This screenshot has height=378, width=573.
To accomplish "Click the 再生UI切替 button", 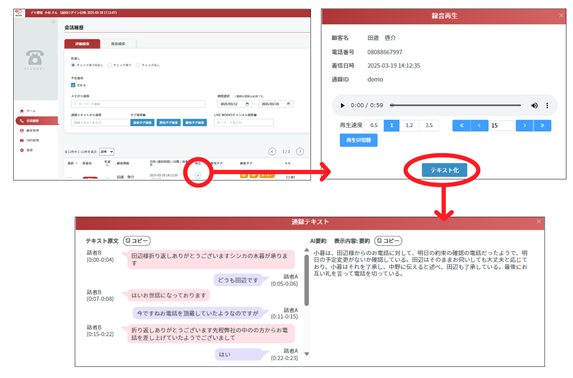I will click(x=358, y=140).
